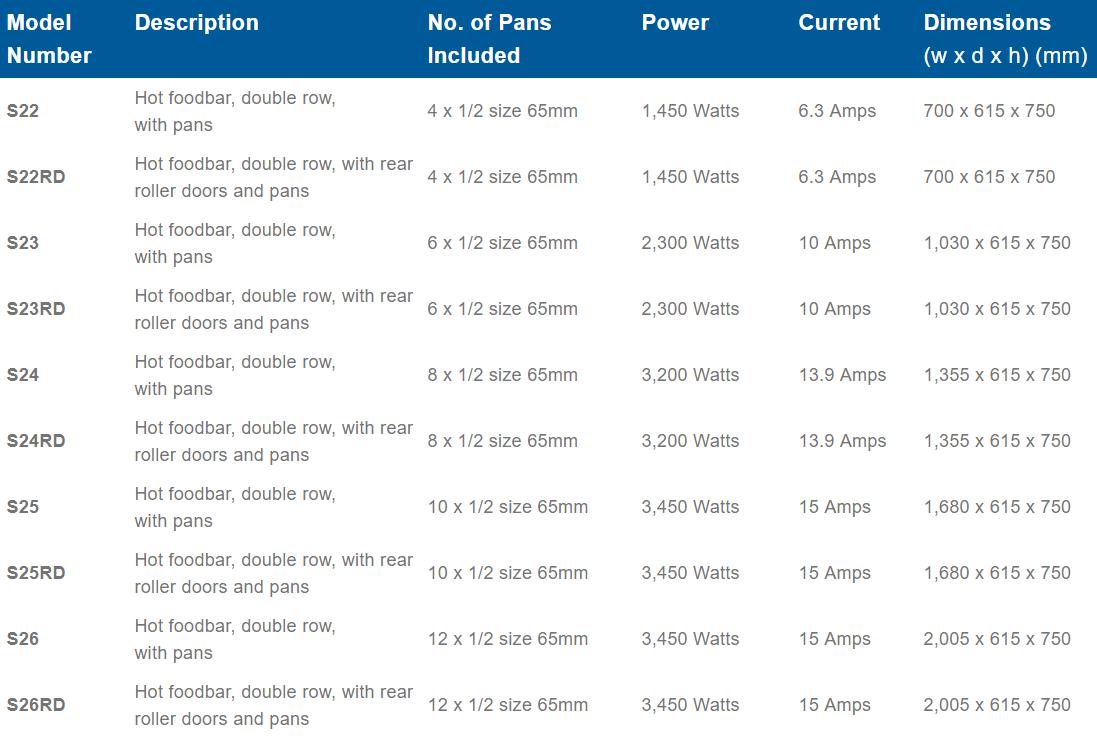Select model number S23
This screenshot has width=1097, height=740.
pyautogui.click(x=23, y=243)
